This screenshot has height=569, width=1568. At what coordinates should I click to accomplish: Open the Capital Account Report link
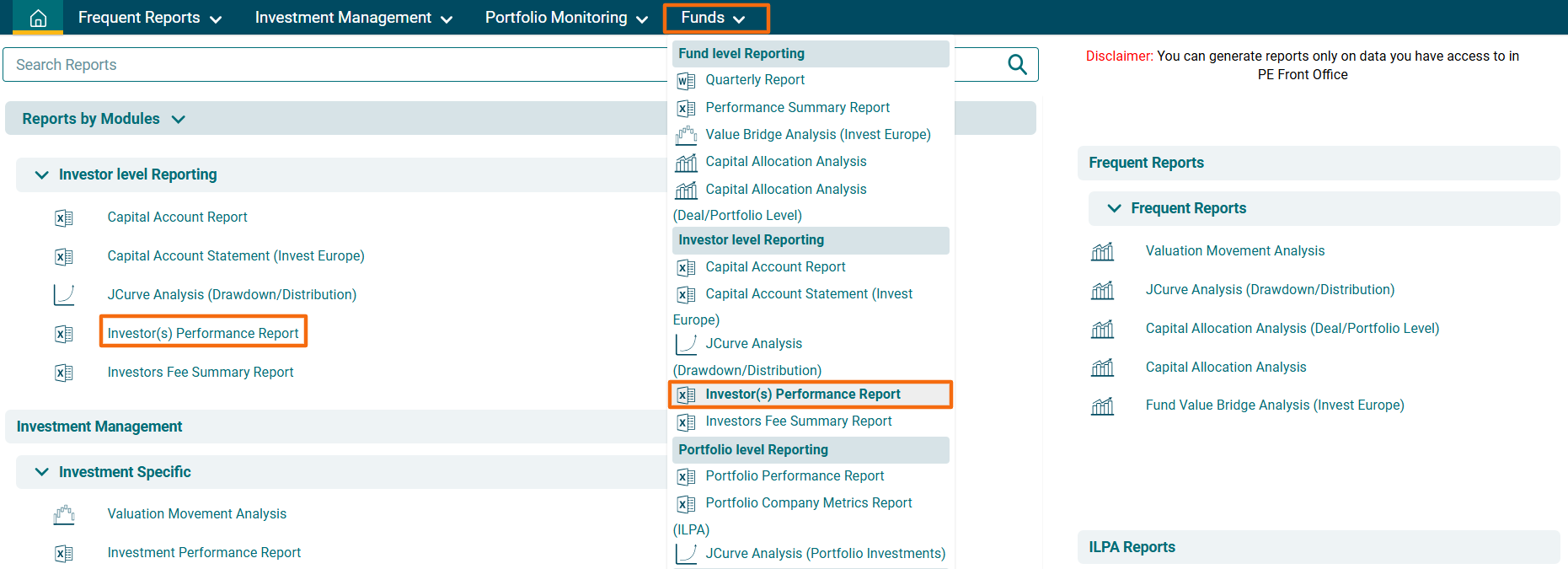177,217
